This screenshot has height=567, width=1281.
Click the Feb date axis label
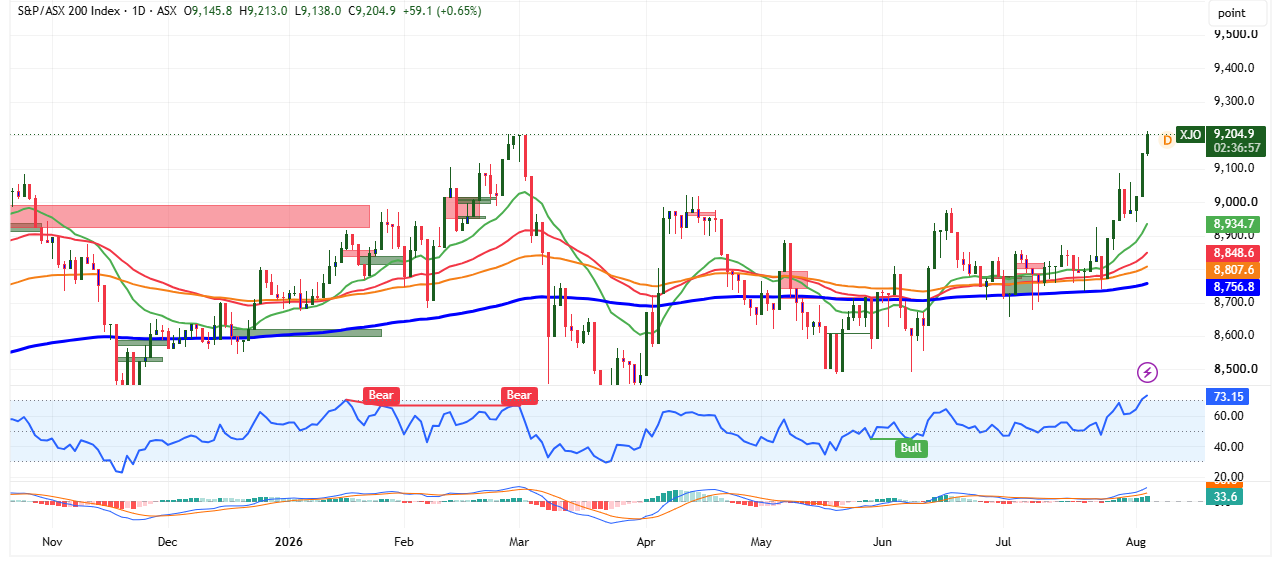point(403,541)
